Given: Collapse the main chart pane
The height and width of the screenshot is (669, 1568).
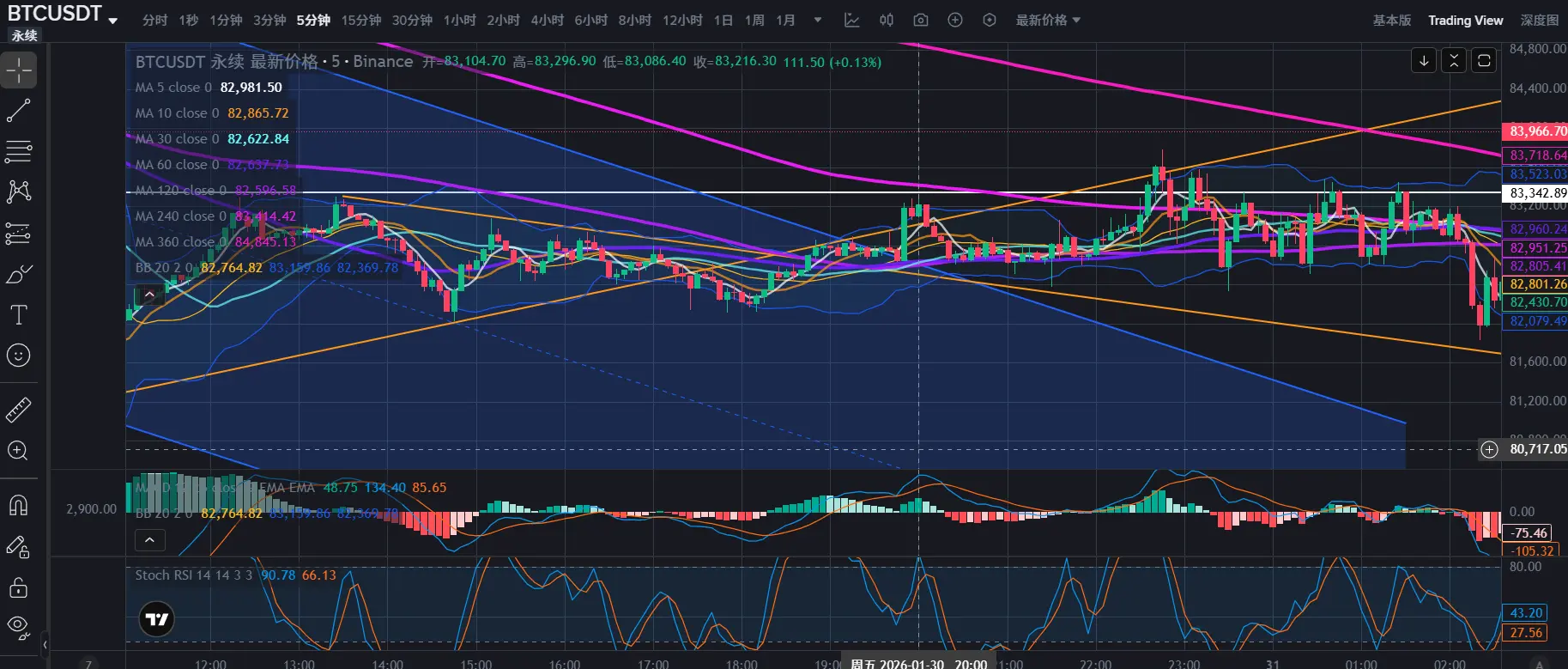Looking at the screenshot, I should pyautogui.click(x=1454, y=60).
